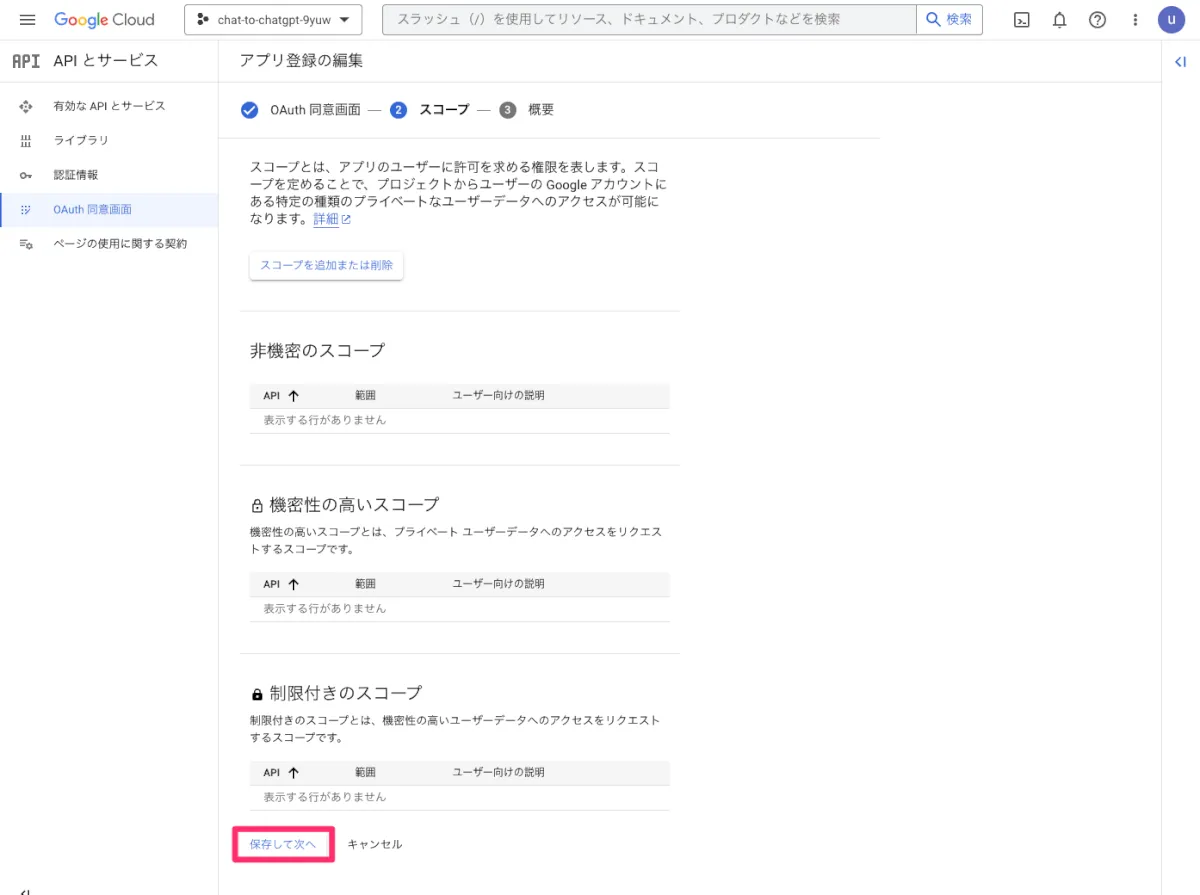This screenshot has width=1200, height=895.
Task: Open the help question mark icon
Action: click(1097, 20)
